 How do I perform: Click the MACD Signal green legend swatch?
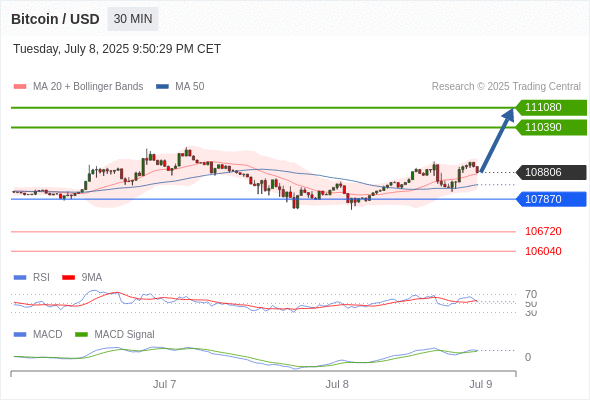81,335
